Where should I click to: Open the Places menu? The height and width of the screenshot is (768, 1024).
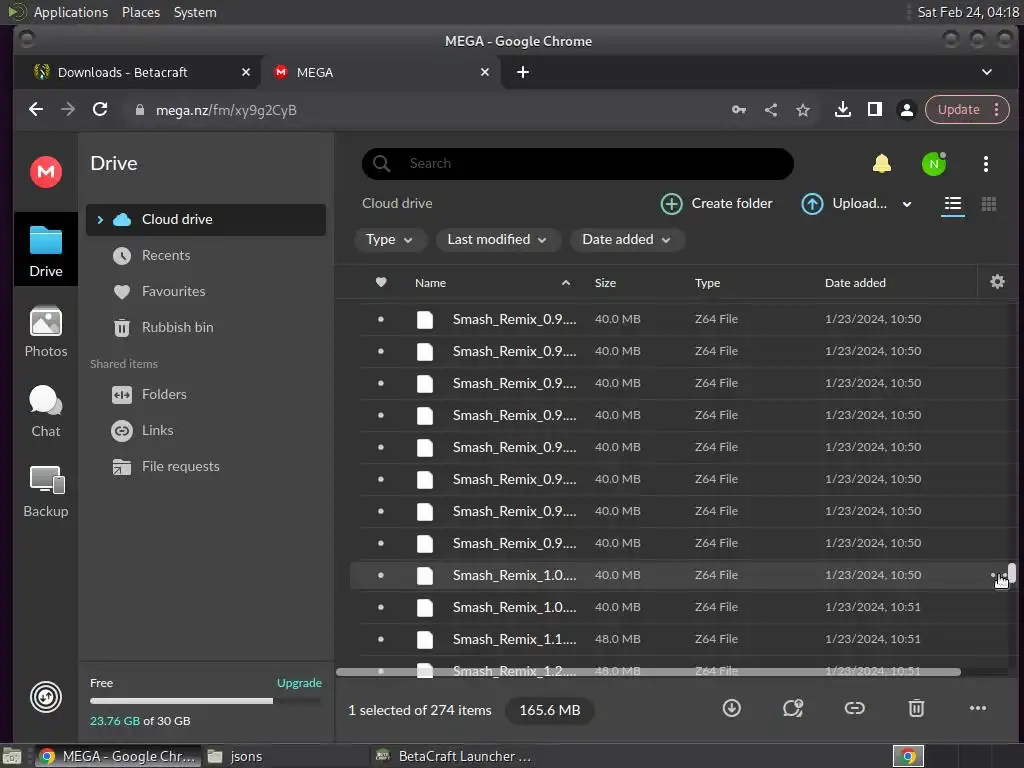(140, 12)
